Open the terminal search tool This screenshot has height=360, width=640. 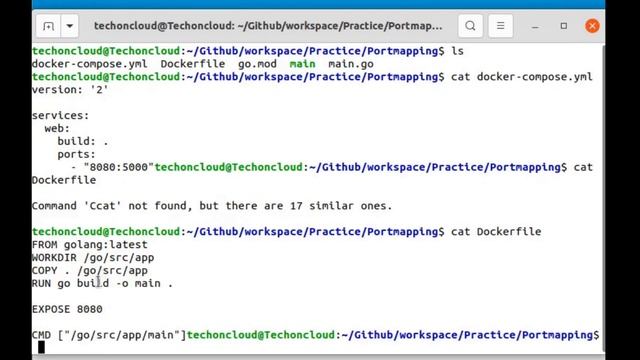point(470,26)
